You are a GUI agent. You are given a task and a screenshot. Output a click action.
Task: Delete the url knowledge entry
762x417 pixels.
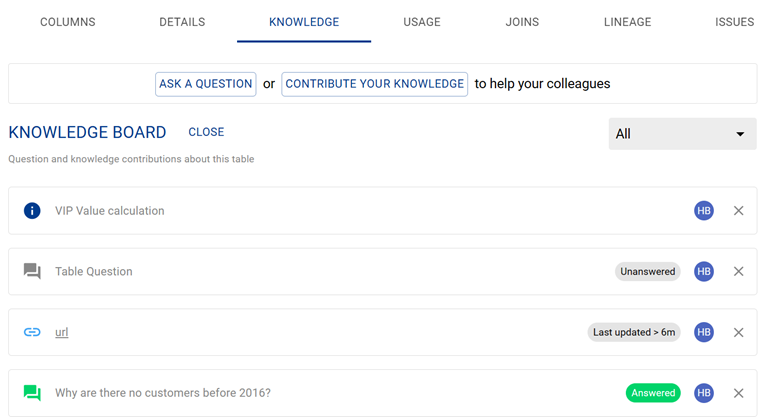point(739,332)
